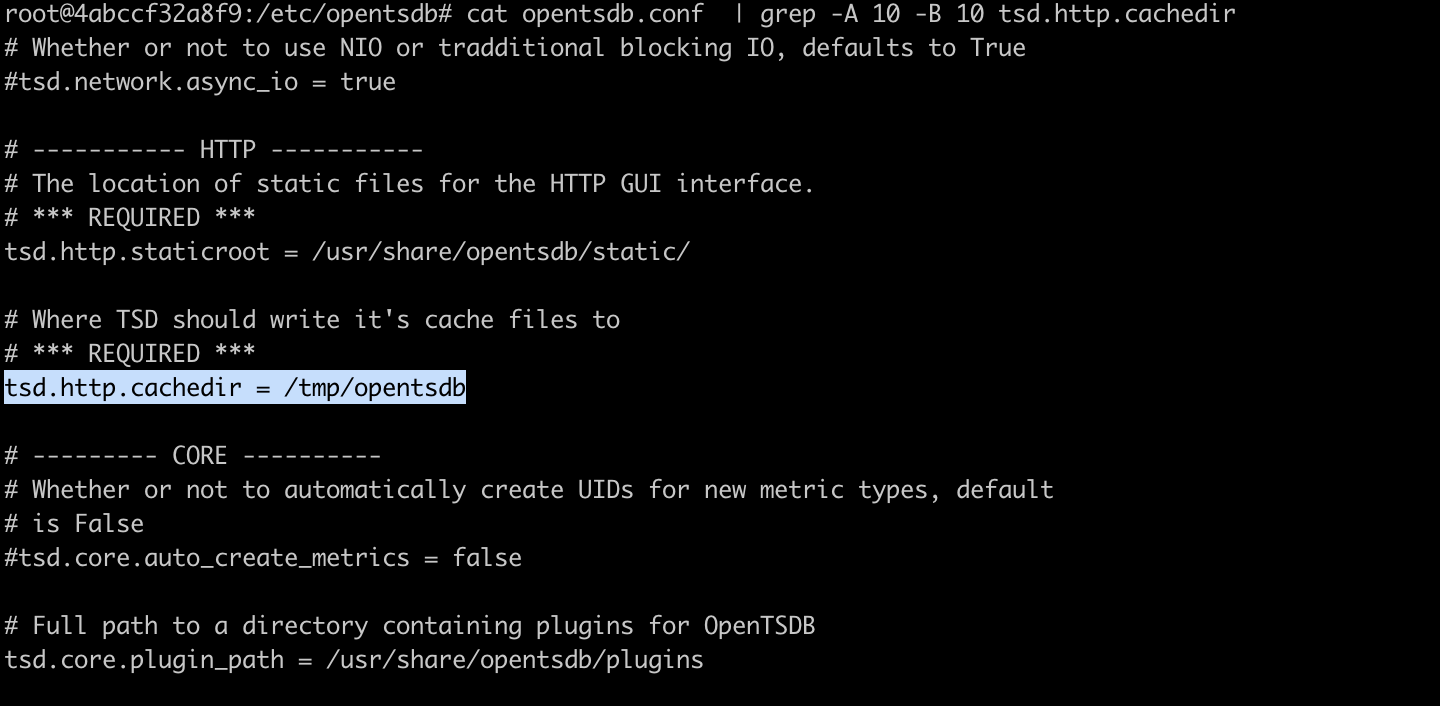The width and height of the screenshot is (1440, 706).
Task: Click the /tmp/opentsdb path value
Action: 375,387
